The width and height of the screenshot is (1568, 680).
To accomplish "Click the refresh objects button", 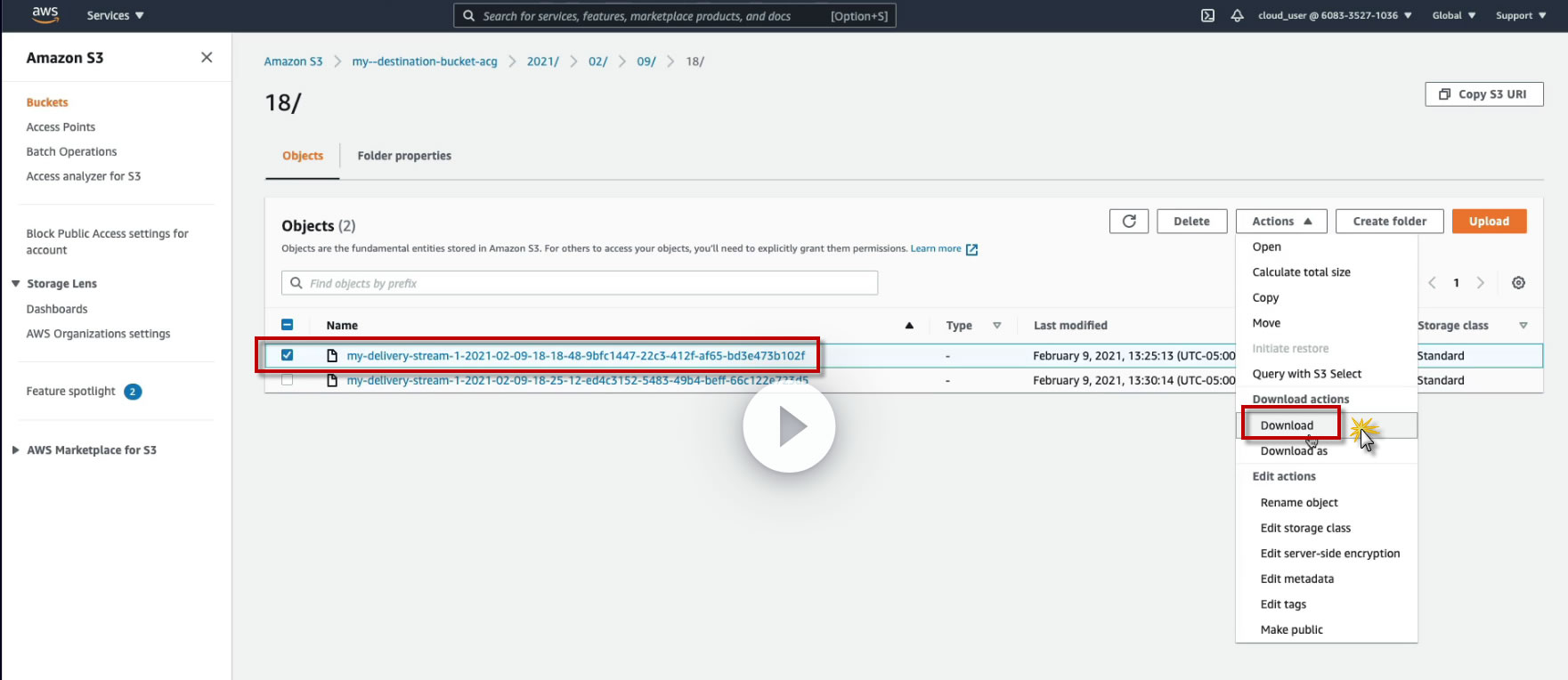I will point(1129,221).
